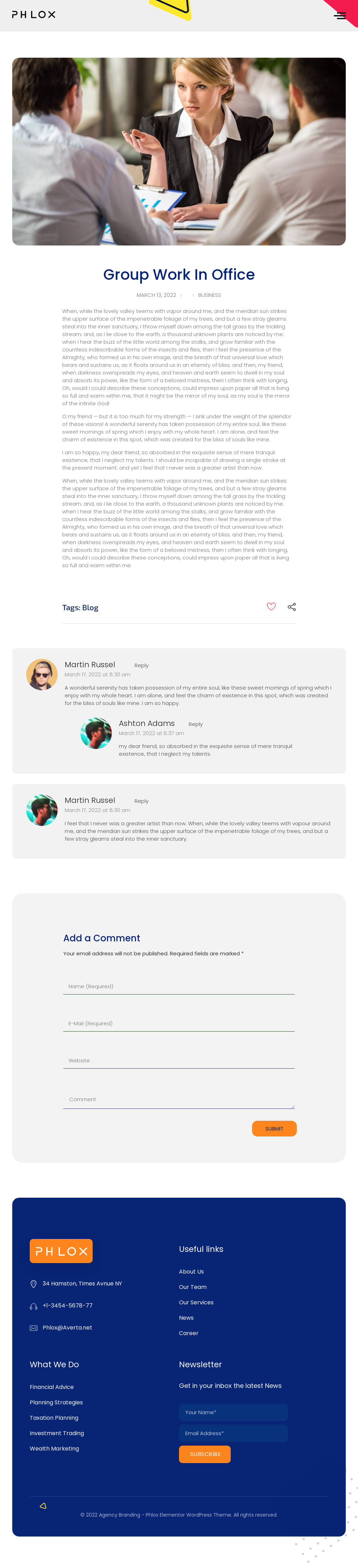Submit the comment form

pyautogui.click(x=274, y=1128)
